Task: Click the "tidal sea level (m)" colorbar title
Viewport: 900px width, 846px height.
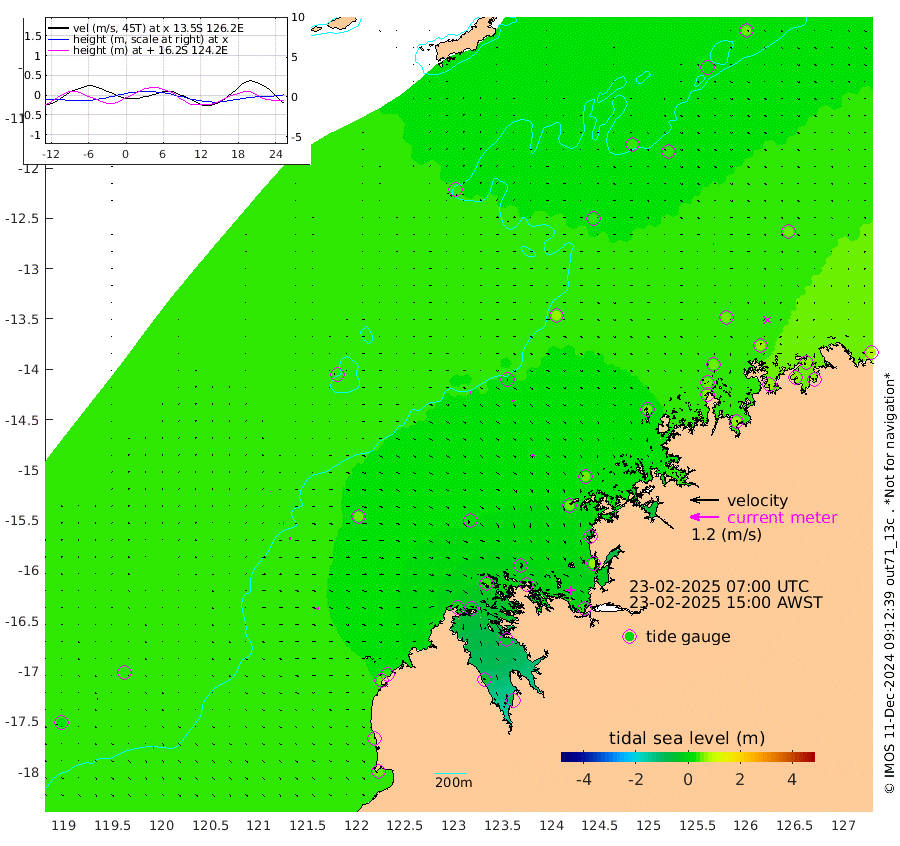Action: point(687,738)
